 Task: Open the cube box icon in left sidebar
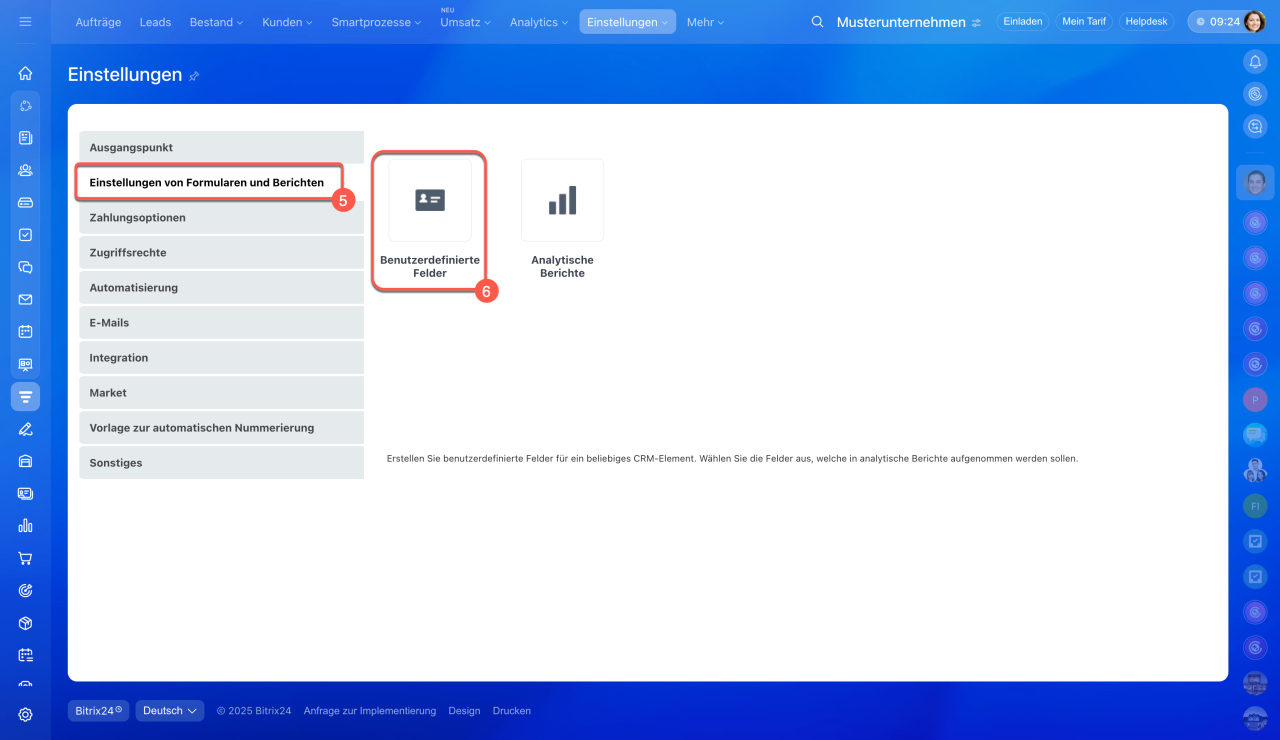[25, 623]
